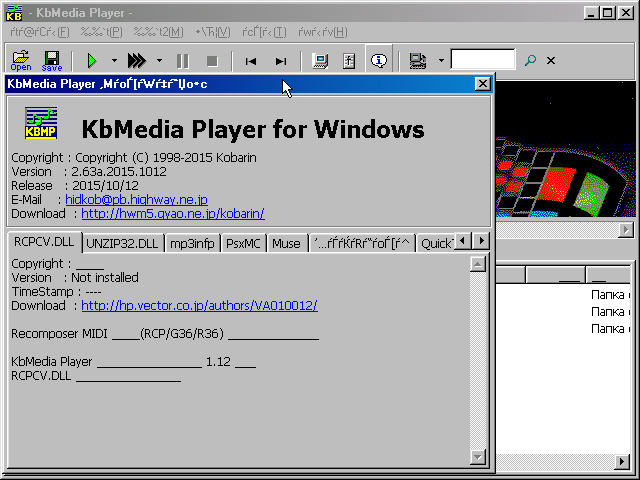Open the hwm5.gyao.ne.jp/kobarin download link
Image resolution: width=640 pixels, height=480 pixels.
[x=173, y=213]
